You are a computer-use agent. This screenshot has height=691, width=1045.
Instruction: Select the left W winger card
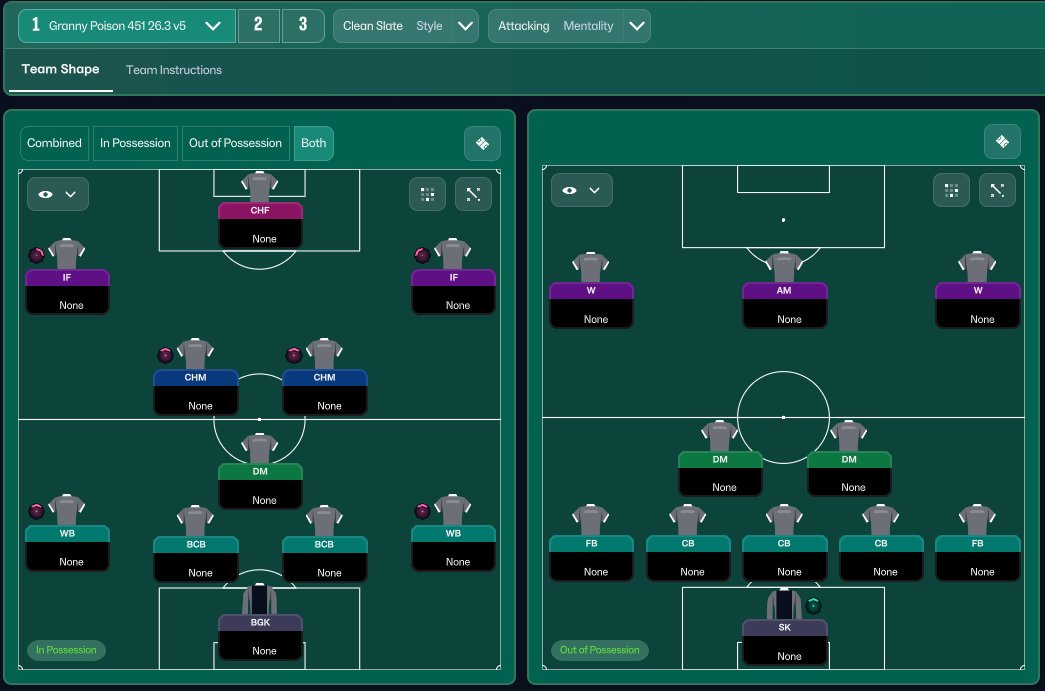pos(591,305)
